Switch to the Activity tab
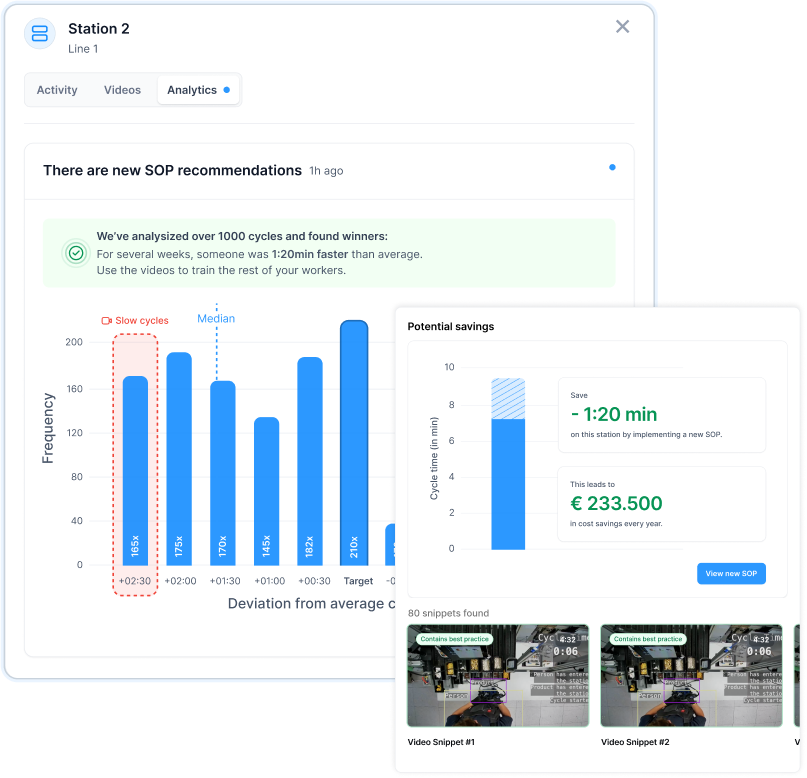 (x=57, y=89)
